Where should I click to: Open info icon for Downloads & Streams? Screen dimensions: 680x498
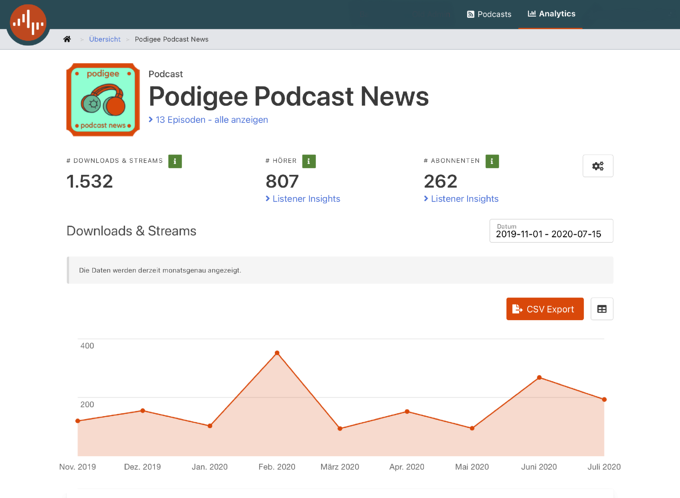point(175,161)
